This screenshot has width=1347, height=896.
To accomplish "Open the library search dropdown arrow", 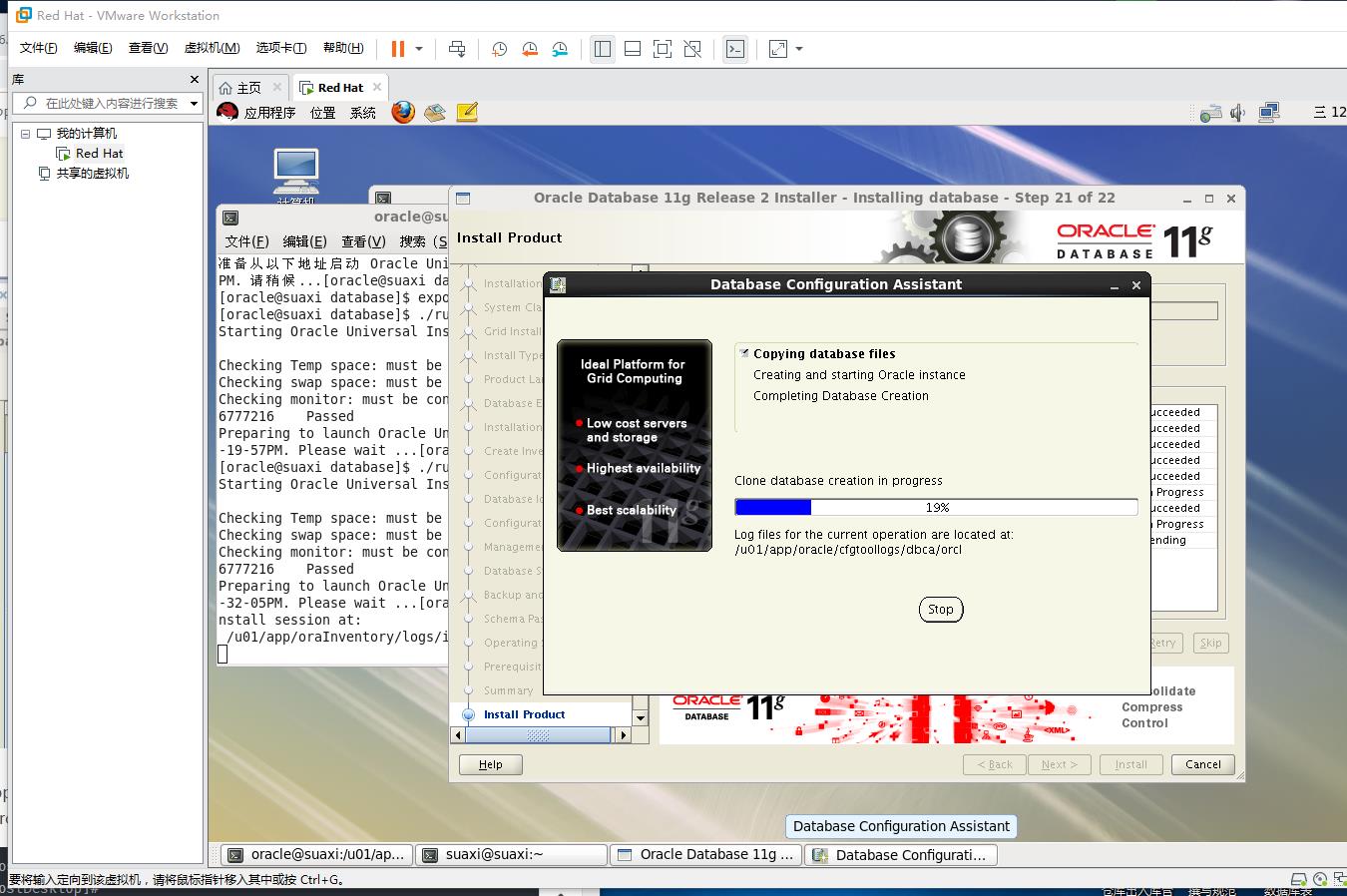I will 195,103.
